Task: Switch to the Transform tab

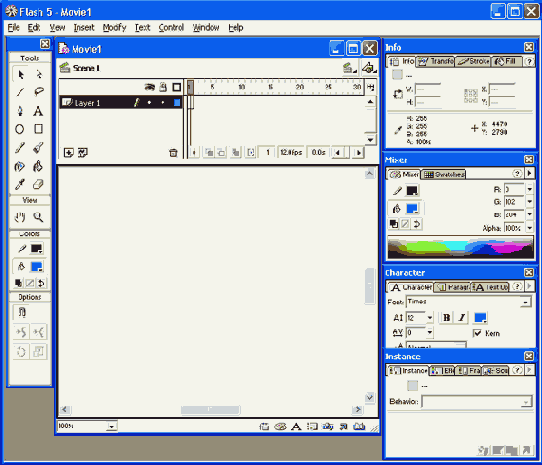Action: [435, 62]
